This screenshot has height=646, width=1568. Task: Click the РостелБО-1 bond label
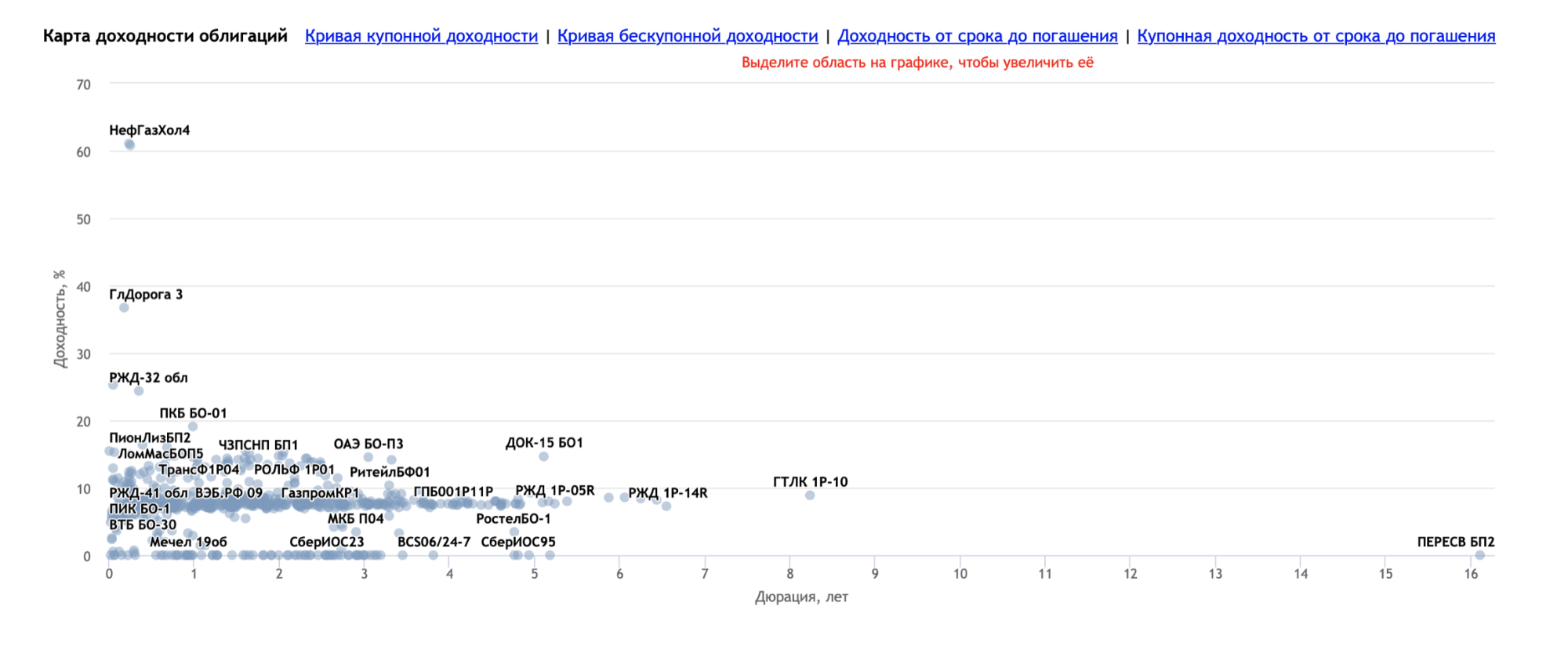(x=514, y=519)
